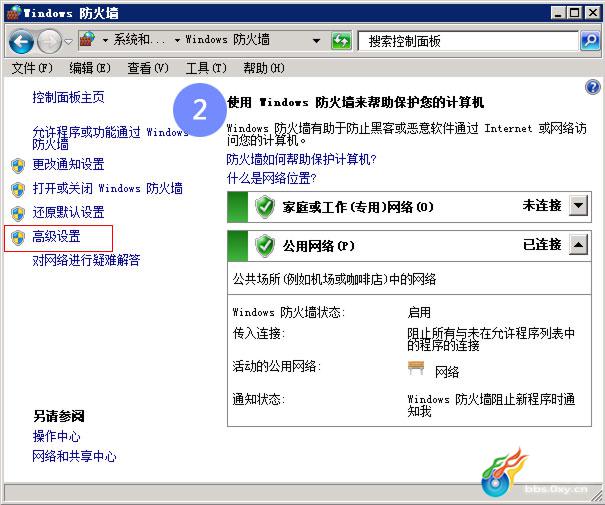Minimize the Windows 防火墙 window

(558, 13)
